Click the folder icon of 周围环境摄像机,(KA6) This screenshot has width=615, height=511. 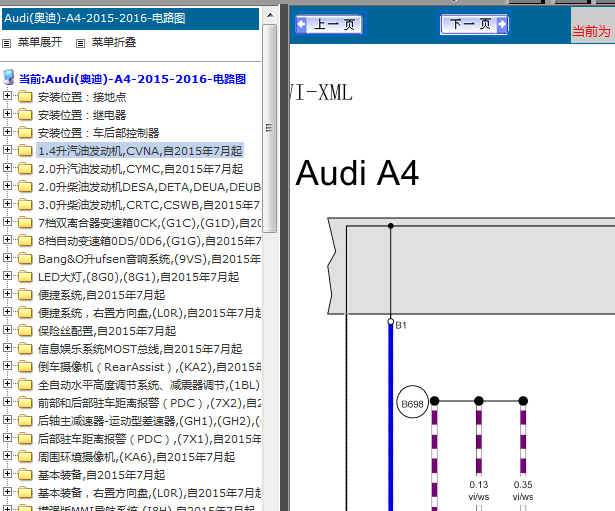point(25,457)
